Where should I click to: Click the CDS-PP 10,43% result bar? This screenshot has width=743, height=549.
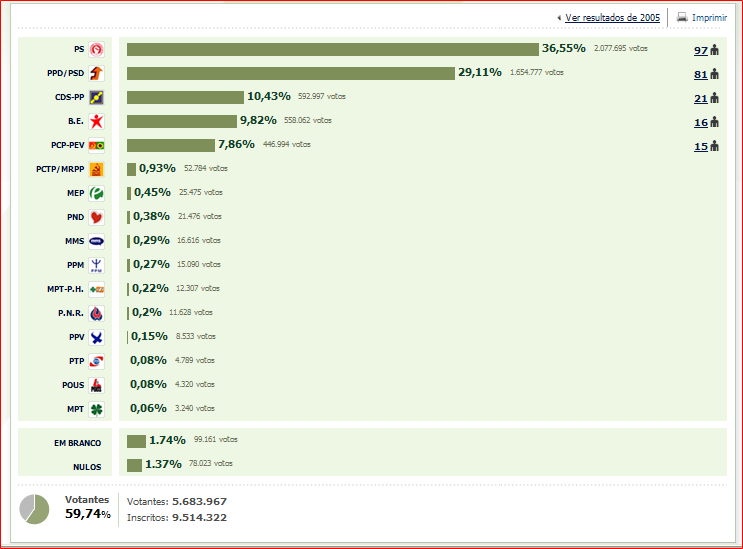click(x=185, y=97)
